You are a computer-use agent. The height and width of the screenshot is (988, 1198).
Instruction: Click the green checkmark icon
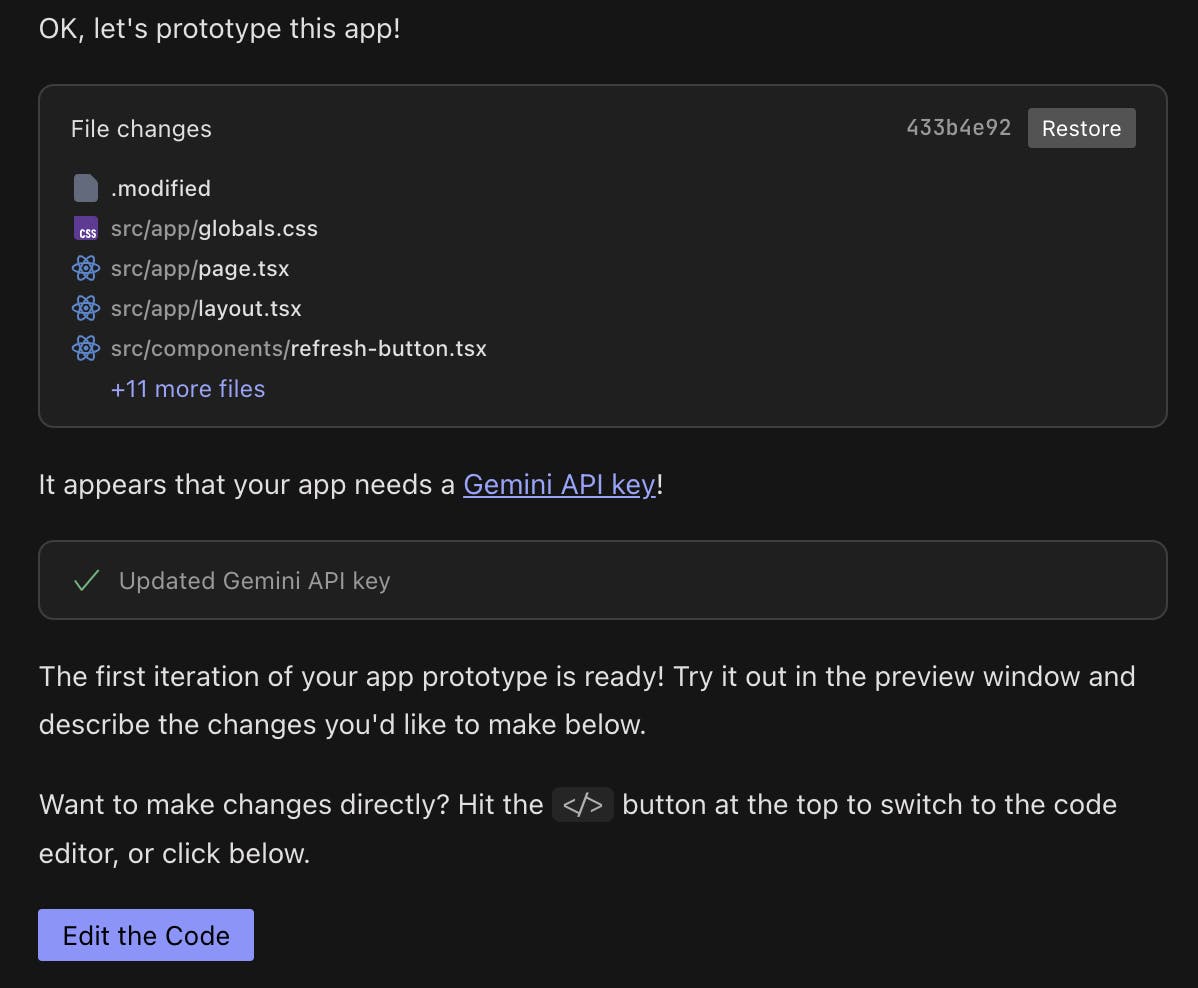pyautogui.click(x=87, y=581)
